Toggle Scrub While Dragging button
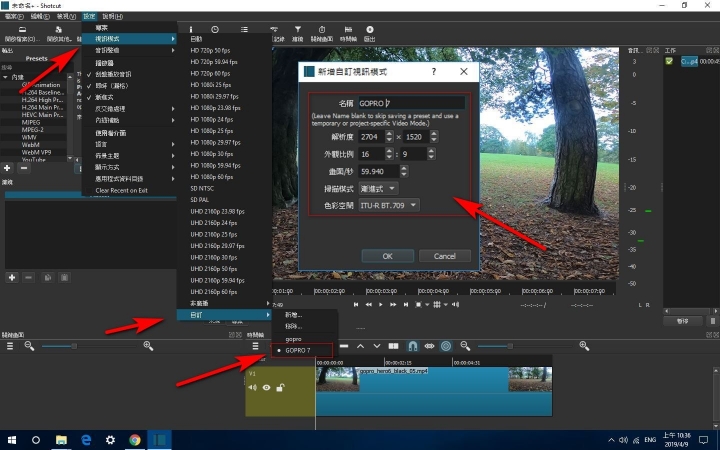This screenshot has height=450, width=720. pyautogui.click(x=429, y=346)
